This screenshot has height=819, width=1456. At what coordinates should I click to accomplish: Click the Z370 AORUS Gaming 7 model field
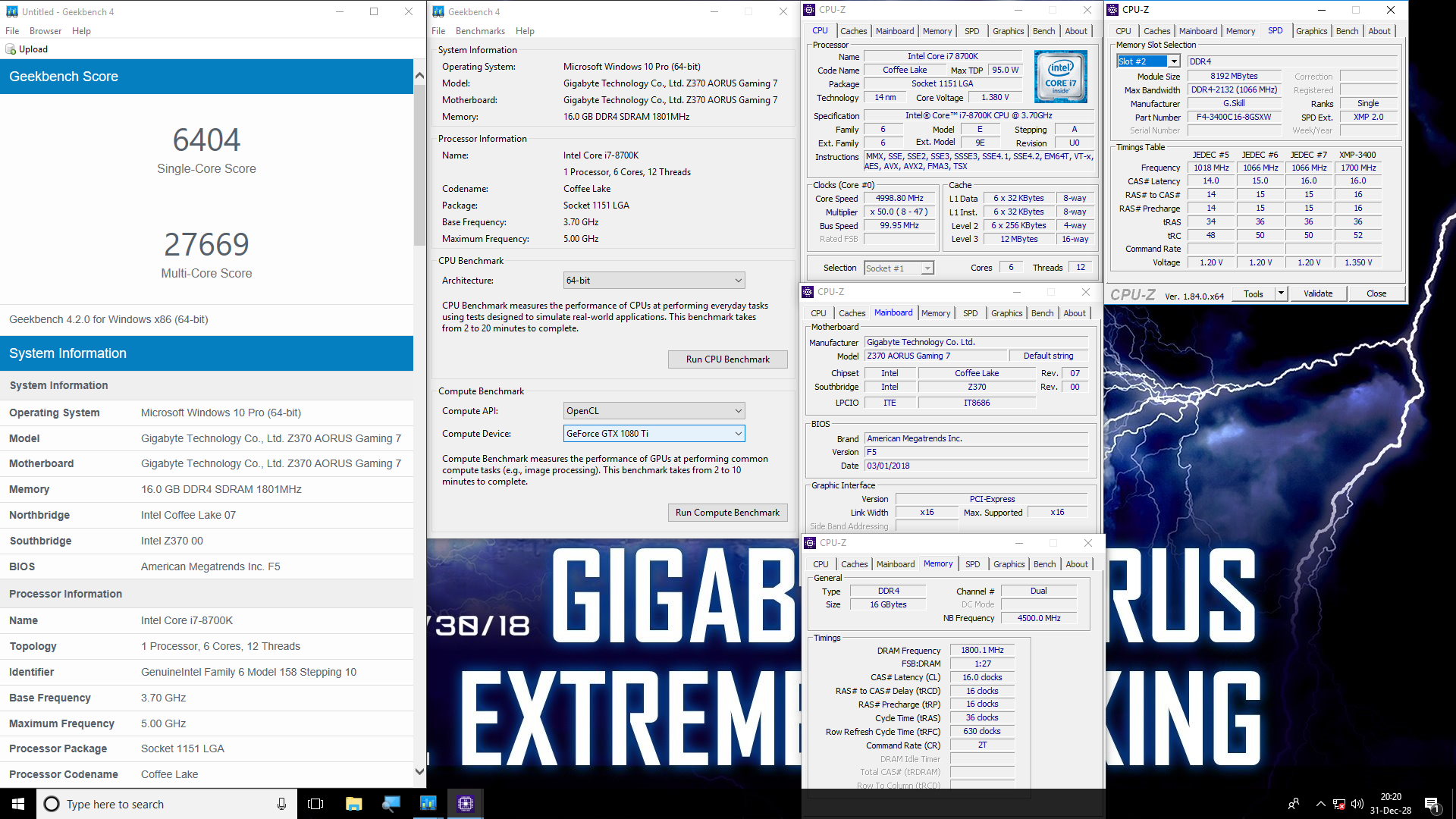[936, 356]
